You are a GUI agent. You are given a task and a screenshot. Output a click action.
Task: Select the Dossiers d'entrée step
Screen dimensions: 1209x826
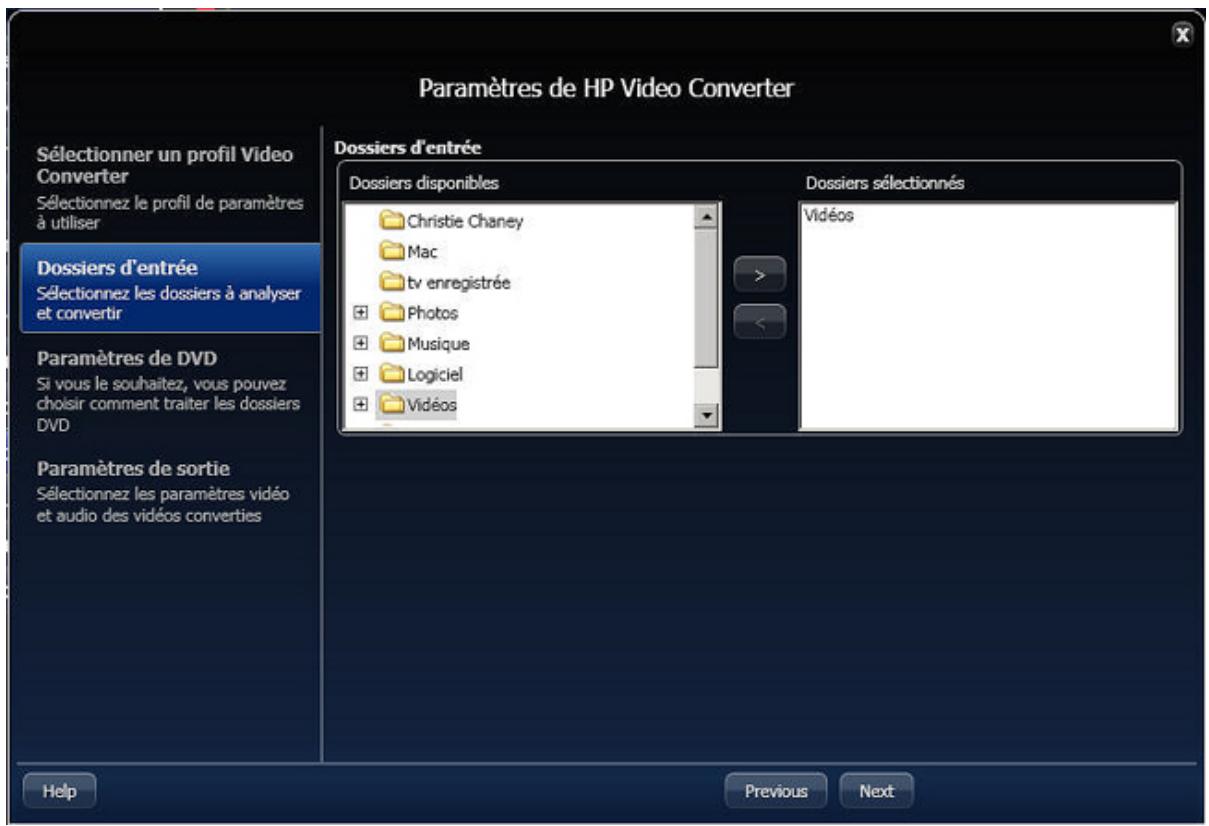click(169, 288)
